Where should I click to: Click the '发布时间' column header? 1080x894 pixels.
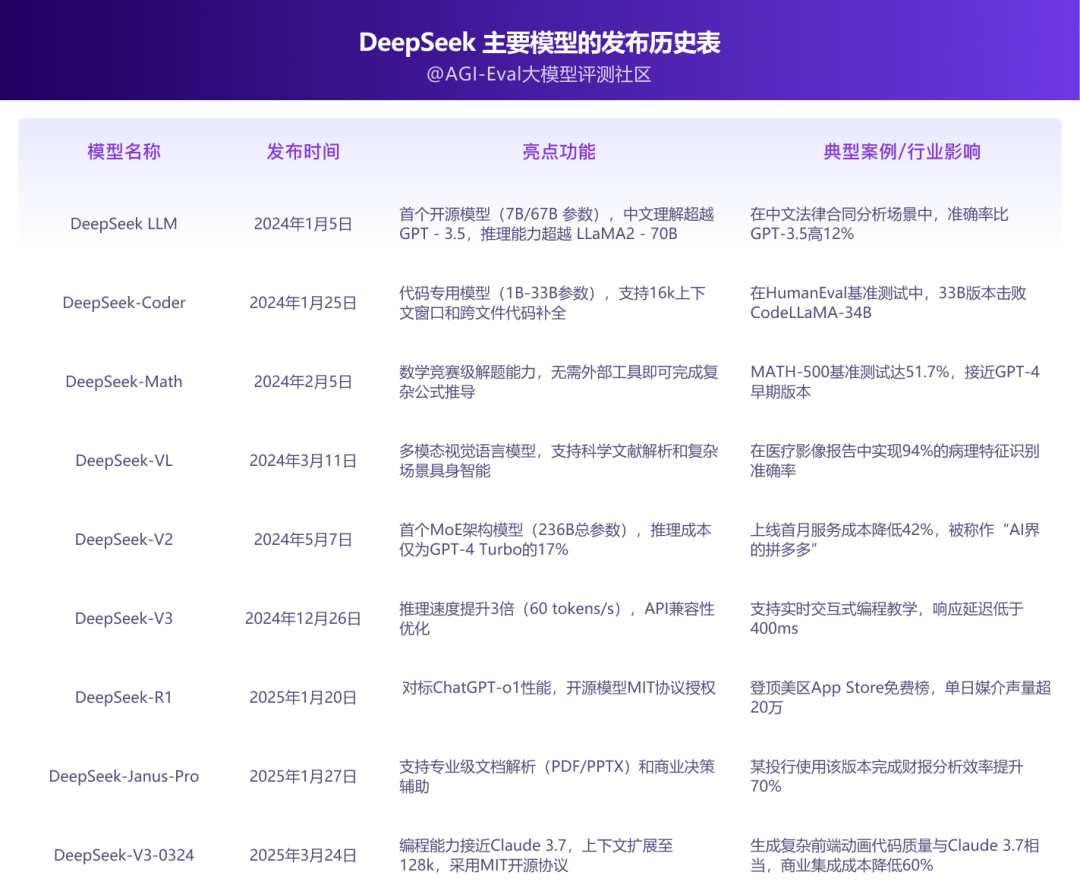pyautogui.click(x=303, y=152)
